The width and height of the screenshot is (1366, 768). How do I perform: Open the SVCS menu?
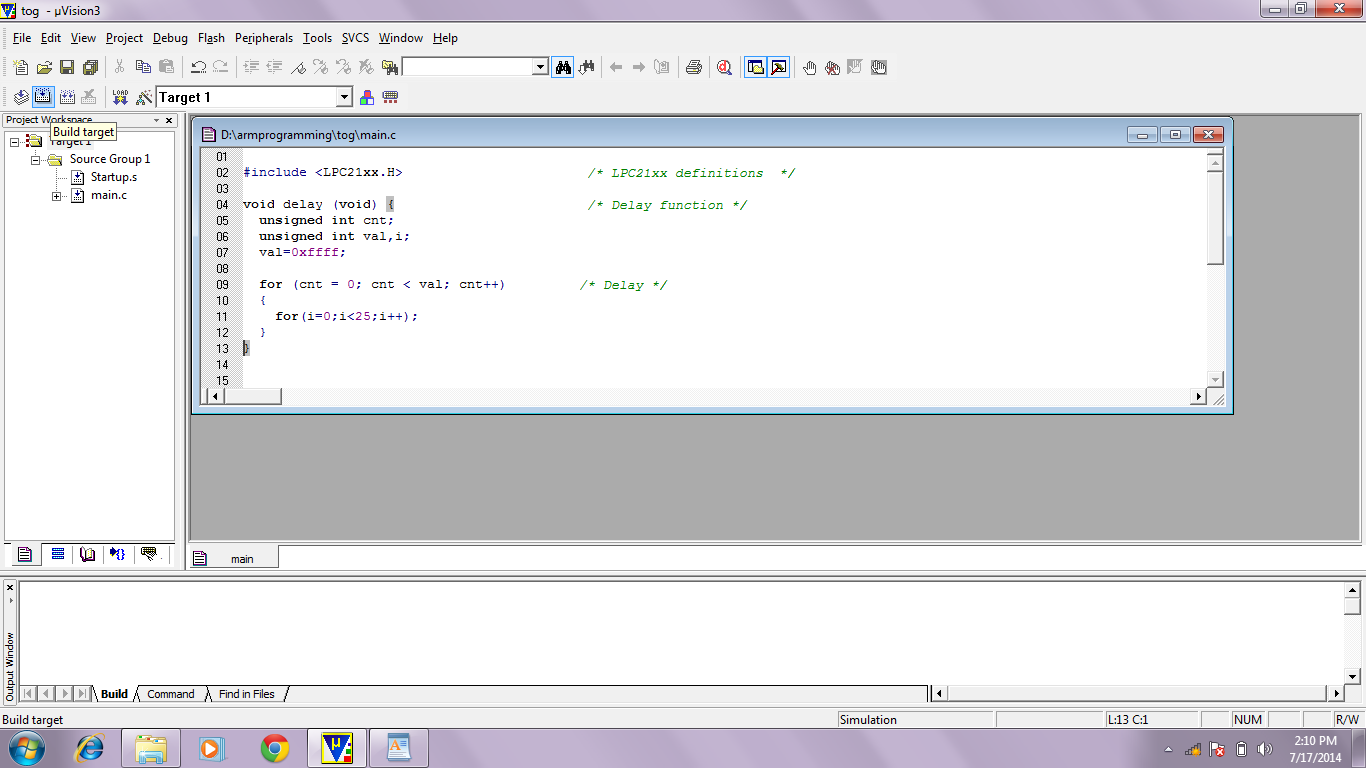click(355, 38)
